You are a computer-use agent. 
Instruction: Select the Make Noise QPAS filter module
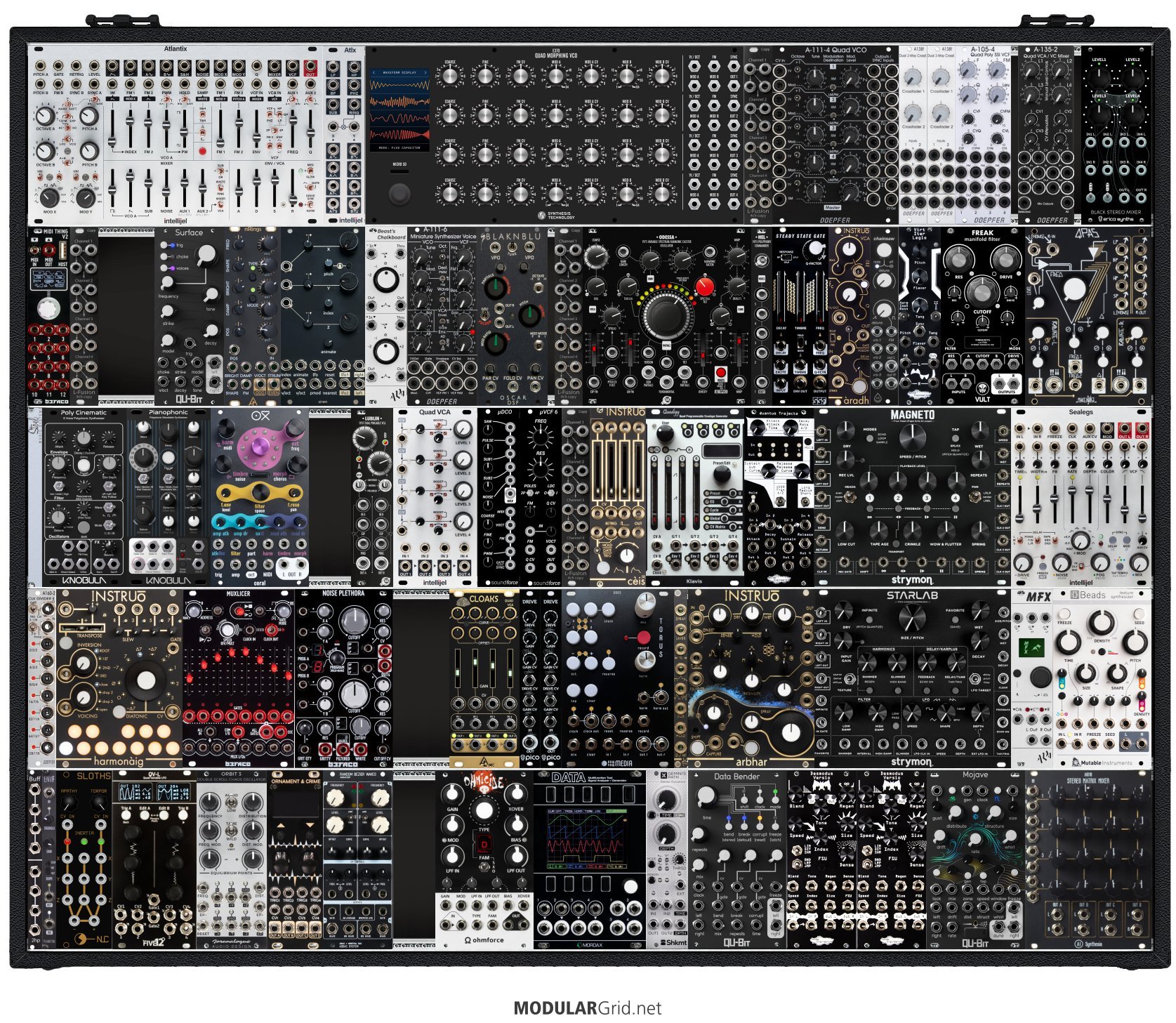tap(1088, 315)
